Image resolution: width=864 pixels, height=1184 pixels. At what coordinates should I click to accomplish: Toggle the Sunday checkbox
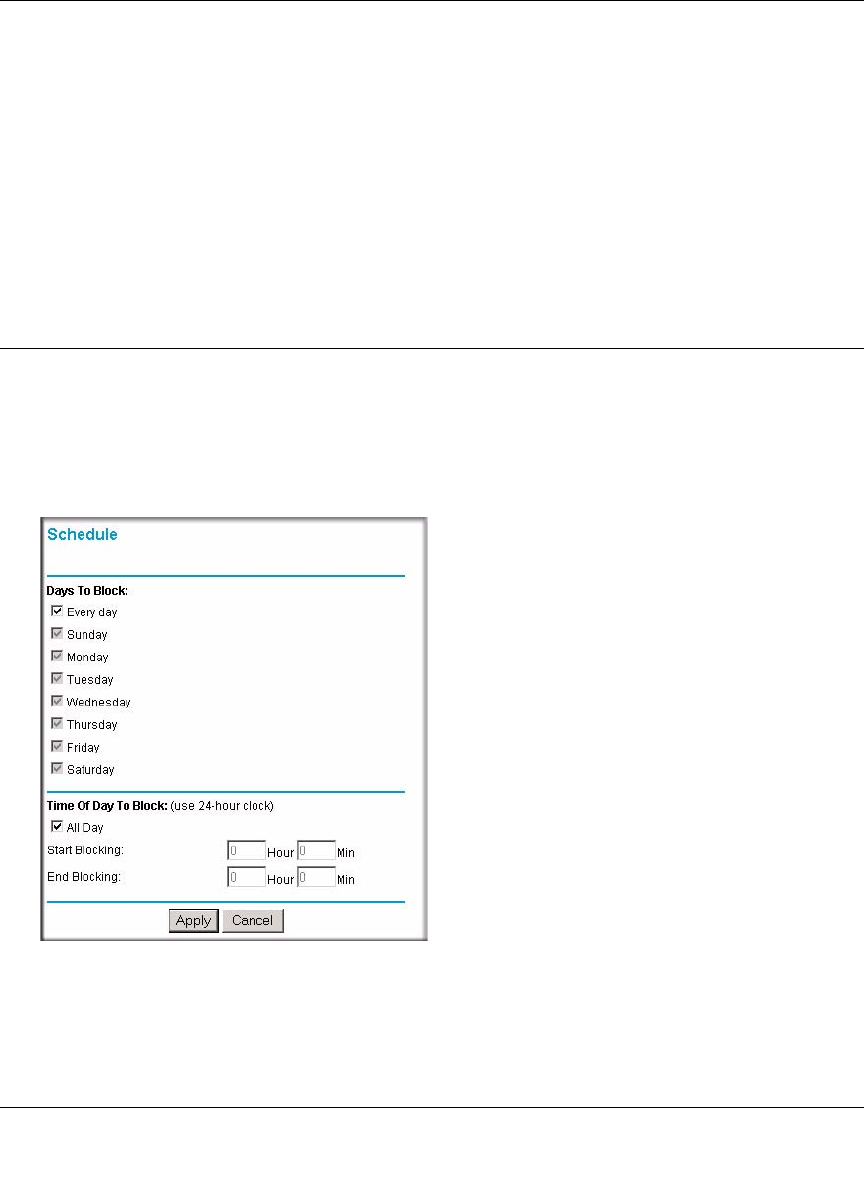57,634
